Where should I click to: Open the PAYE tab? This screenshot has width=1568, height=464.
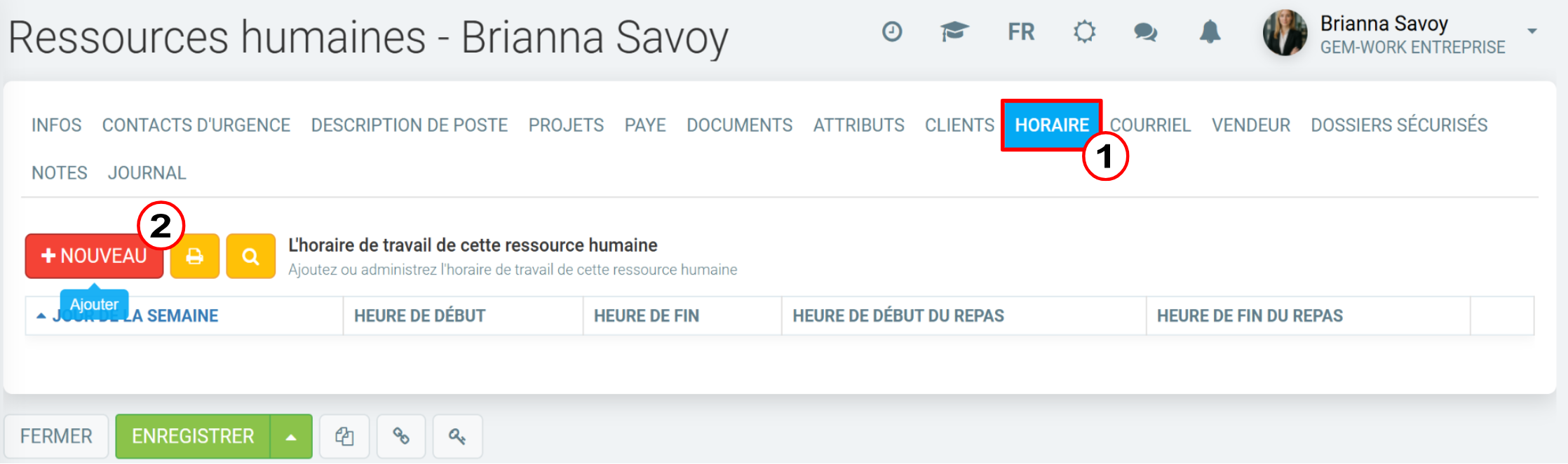[645, 125]
